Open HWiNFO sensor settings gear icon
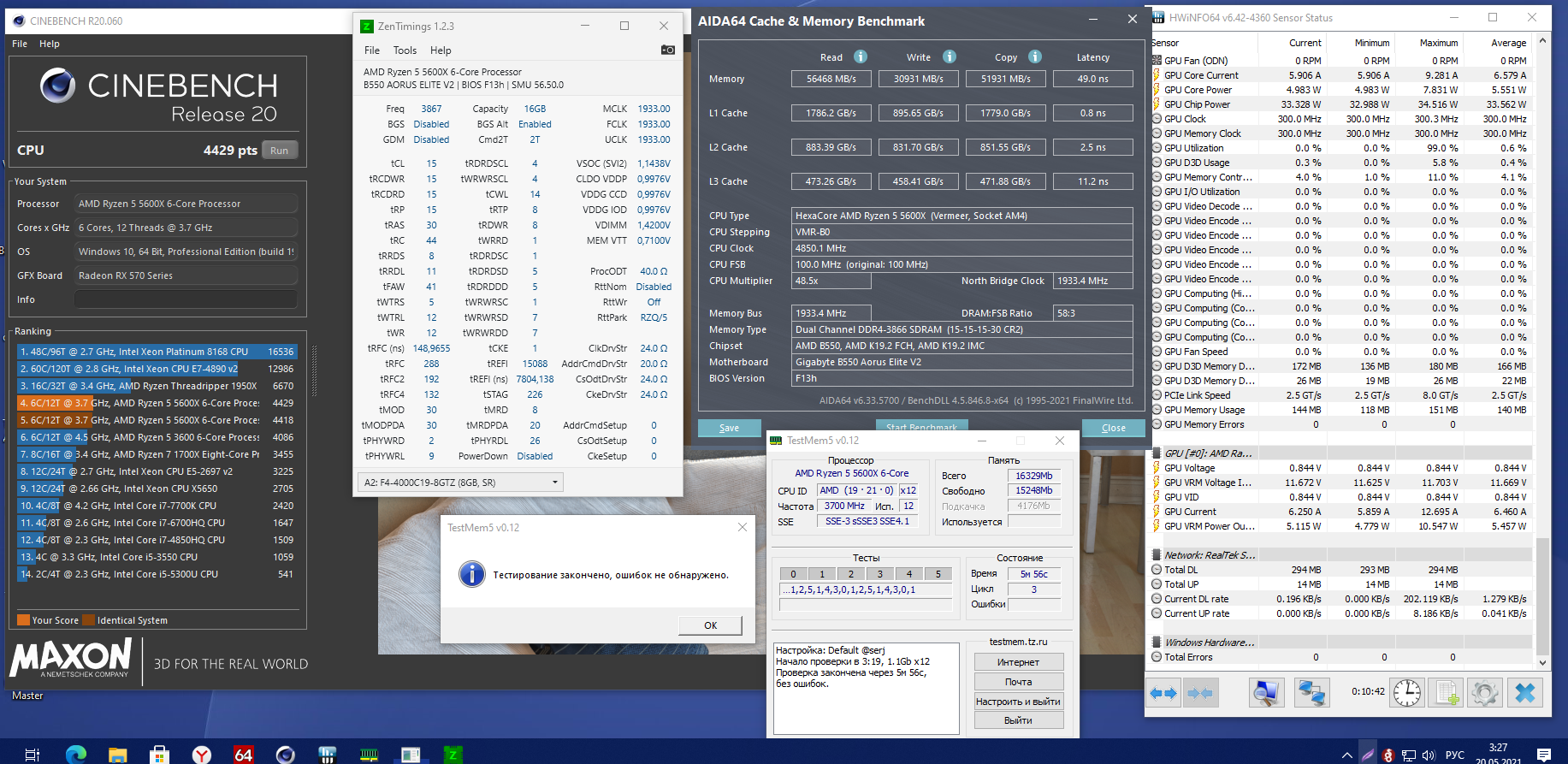1568x764 pixels. click(1484, 693)
